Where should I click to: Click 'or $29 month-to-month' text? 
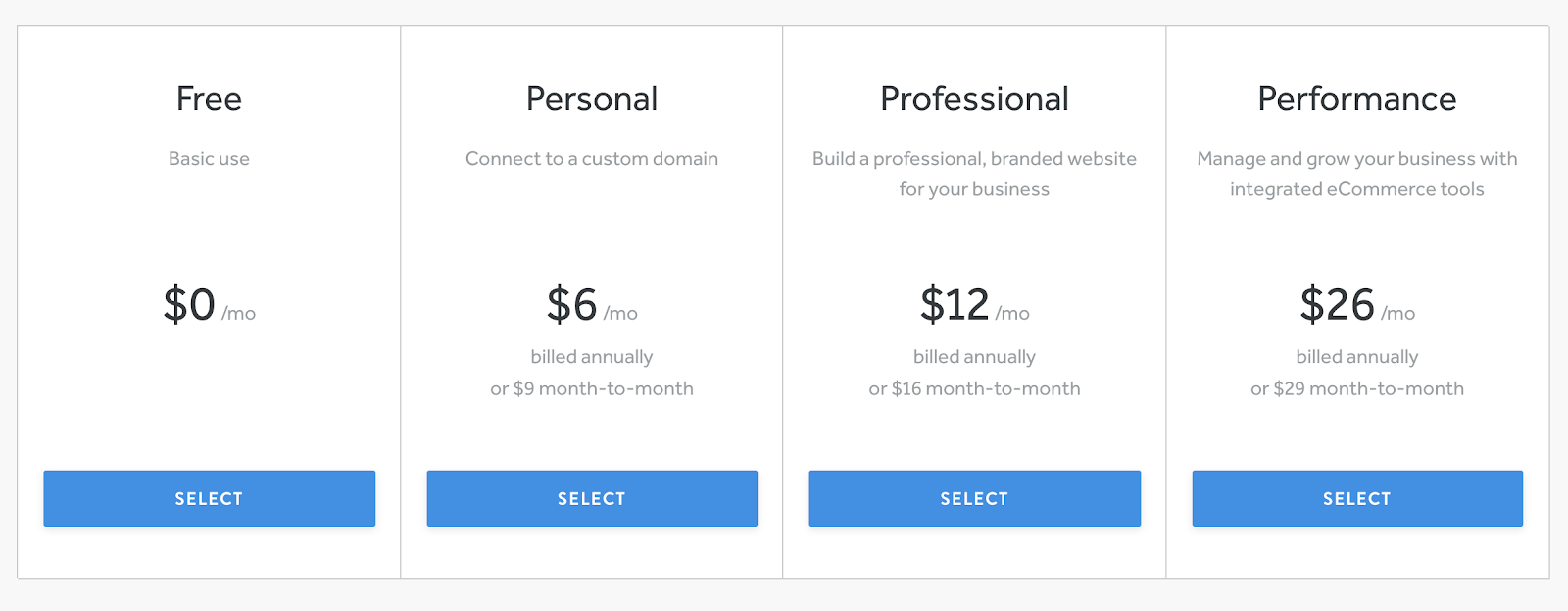pyautogui.click(x=1357, y=388)
